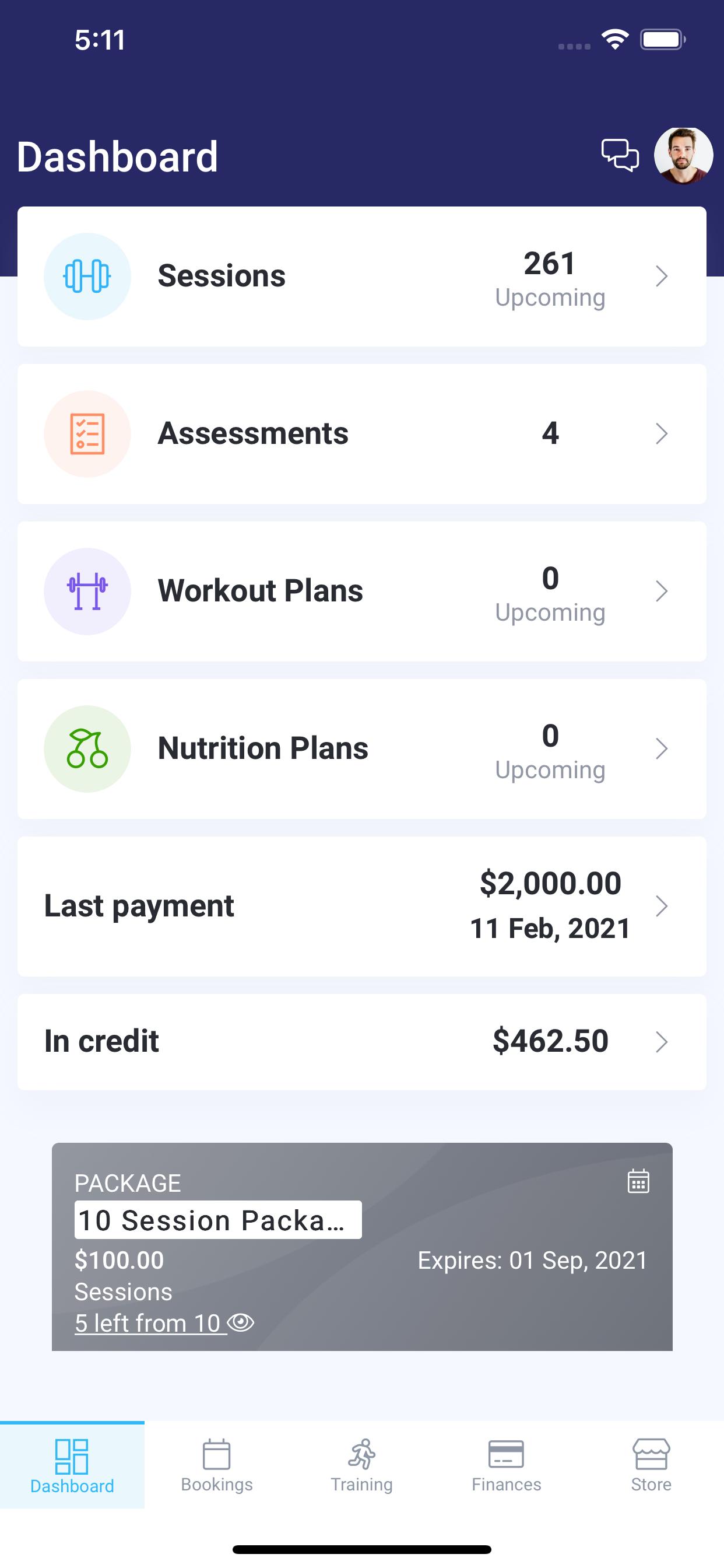
Task: Toggle the eye icon beside sessions left
Action: [x=241, y=1322]
